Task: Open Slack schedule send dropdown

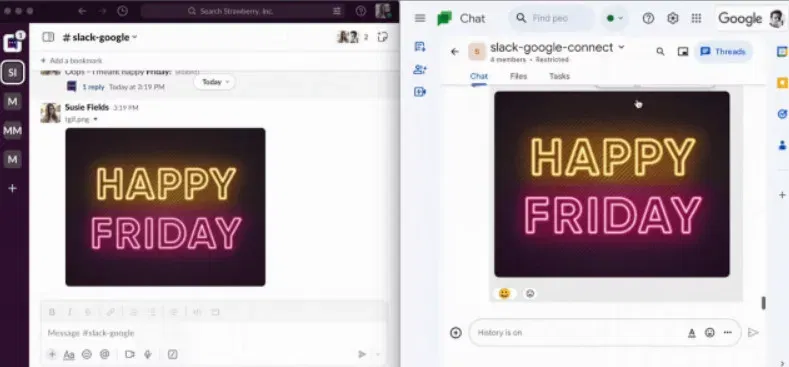Action: [x=378, y=354]
